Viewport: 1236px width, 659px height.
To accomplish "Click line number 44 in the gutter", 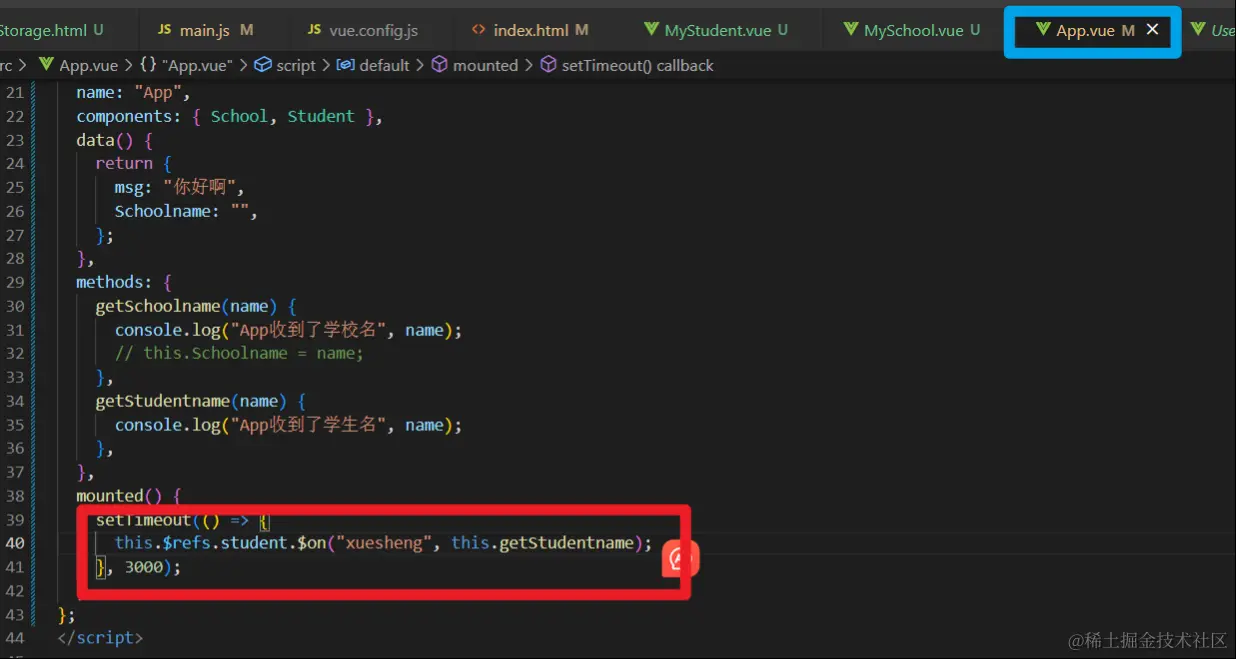I will tap(14, 637).
